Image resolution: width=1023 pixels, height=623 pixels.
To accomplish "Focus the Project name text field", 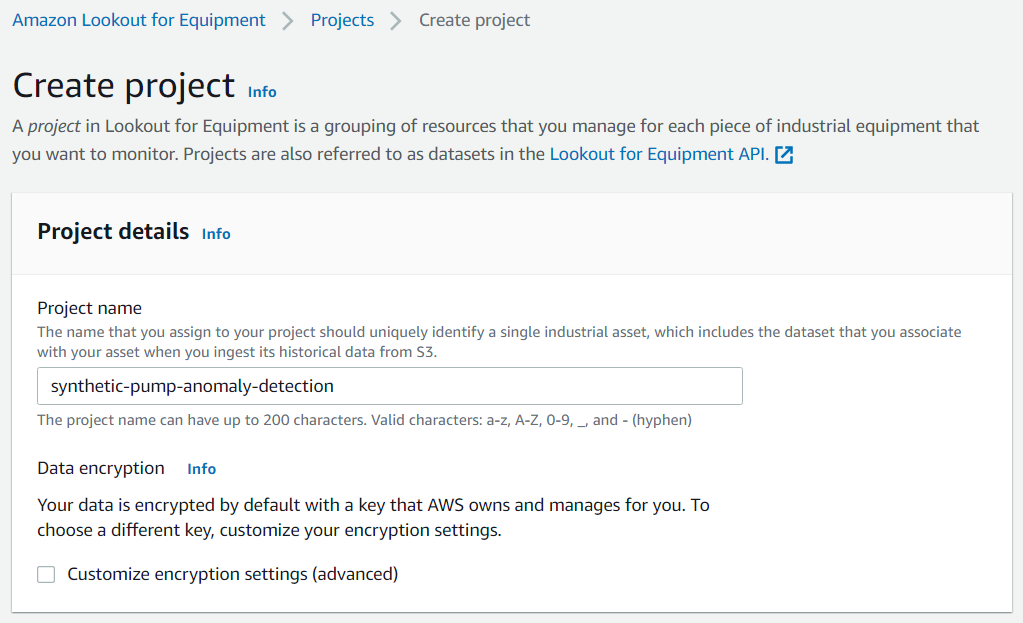I will [x=389, y=386].
